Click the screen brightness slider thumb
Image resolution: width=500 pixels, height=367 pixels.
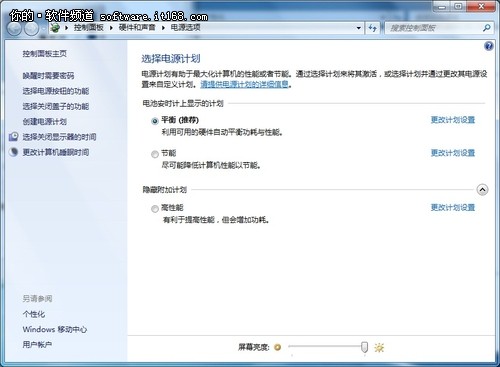364,347
